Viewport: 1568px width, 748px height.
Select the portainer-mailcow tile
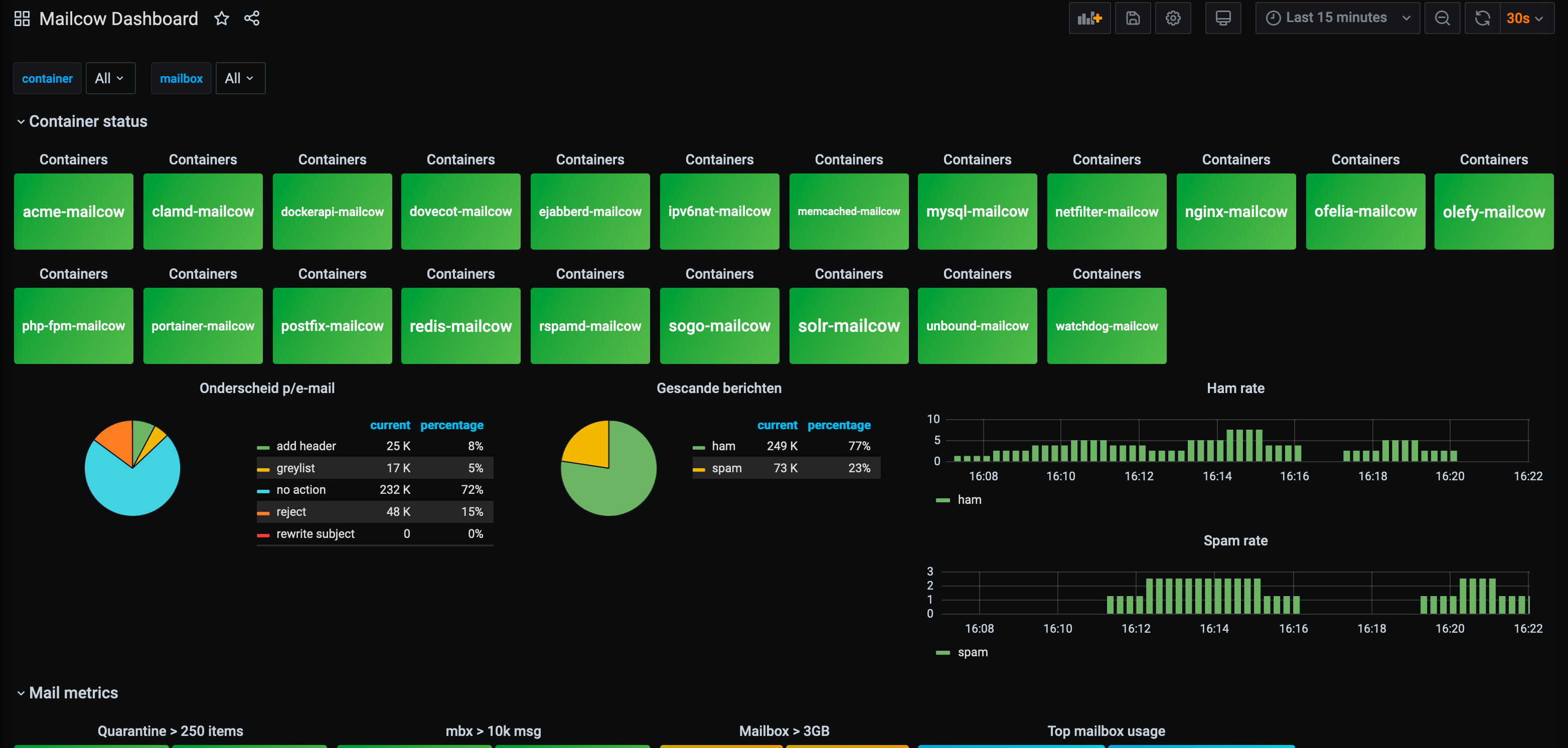tap(203, 325)
